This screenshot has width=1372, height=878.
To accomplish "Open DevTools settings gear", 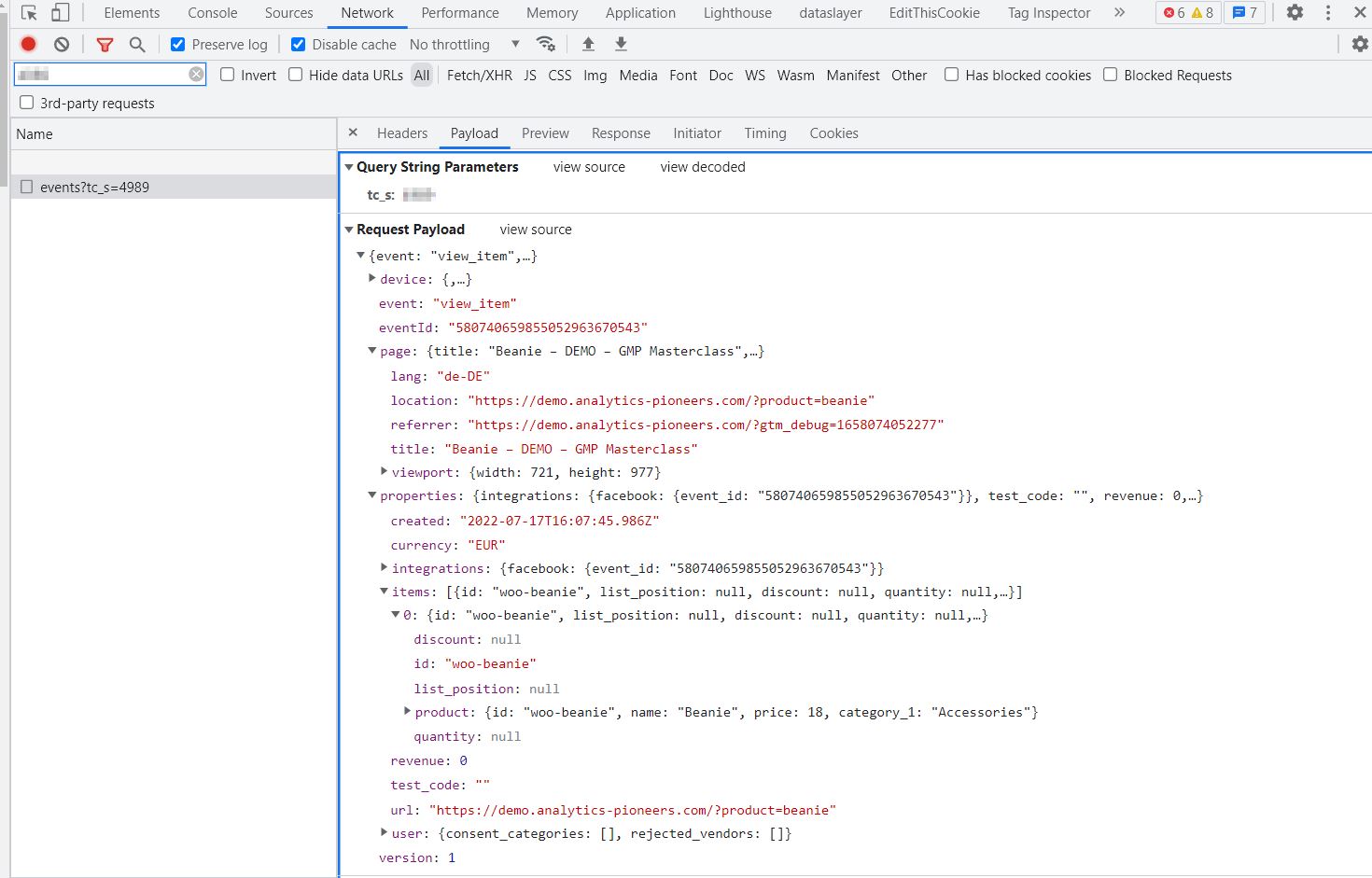I will 1295,13.
